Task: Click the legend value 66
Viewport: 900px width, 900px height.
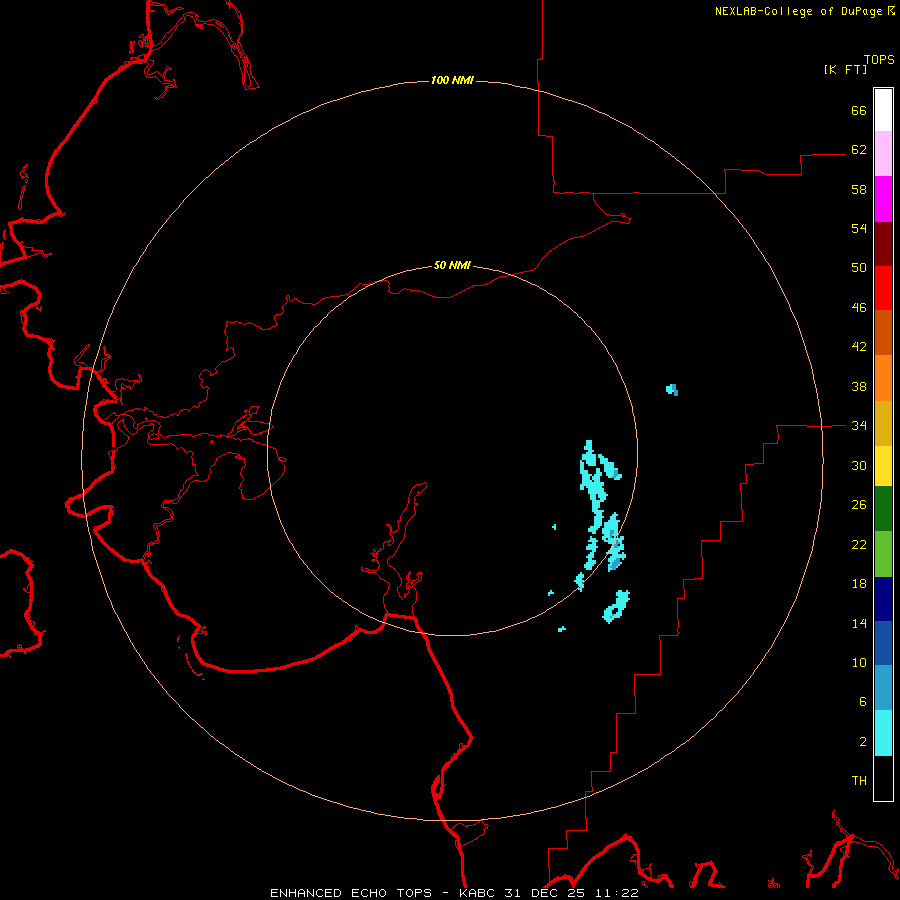Action: (859, 110)
